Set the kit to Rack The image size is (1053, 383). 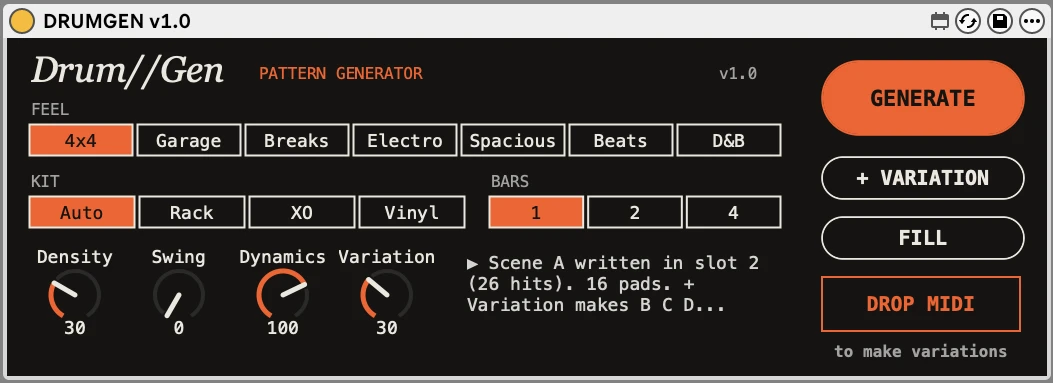191,212
